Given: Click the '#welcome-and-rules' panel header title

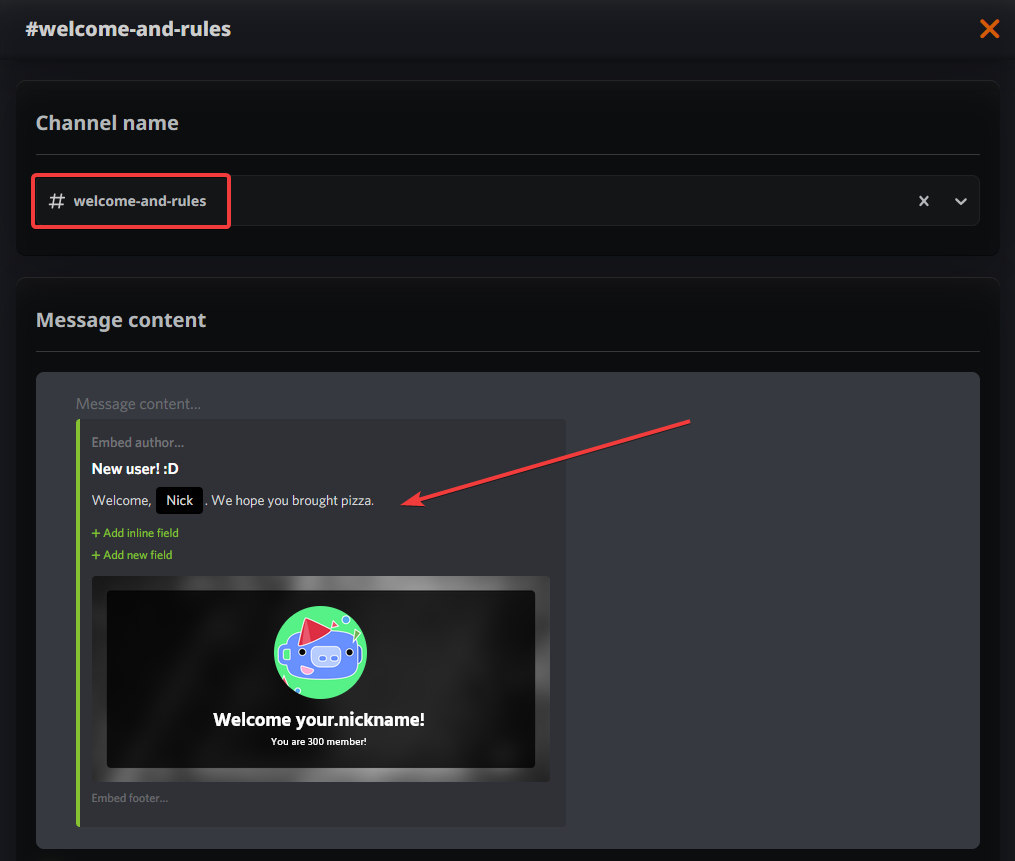Looking at the screenshot, I should pyautogui.click(x=128, y=29).
